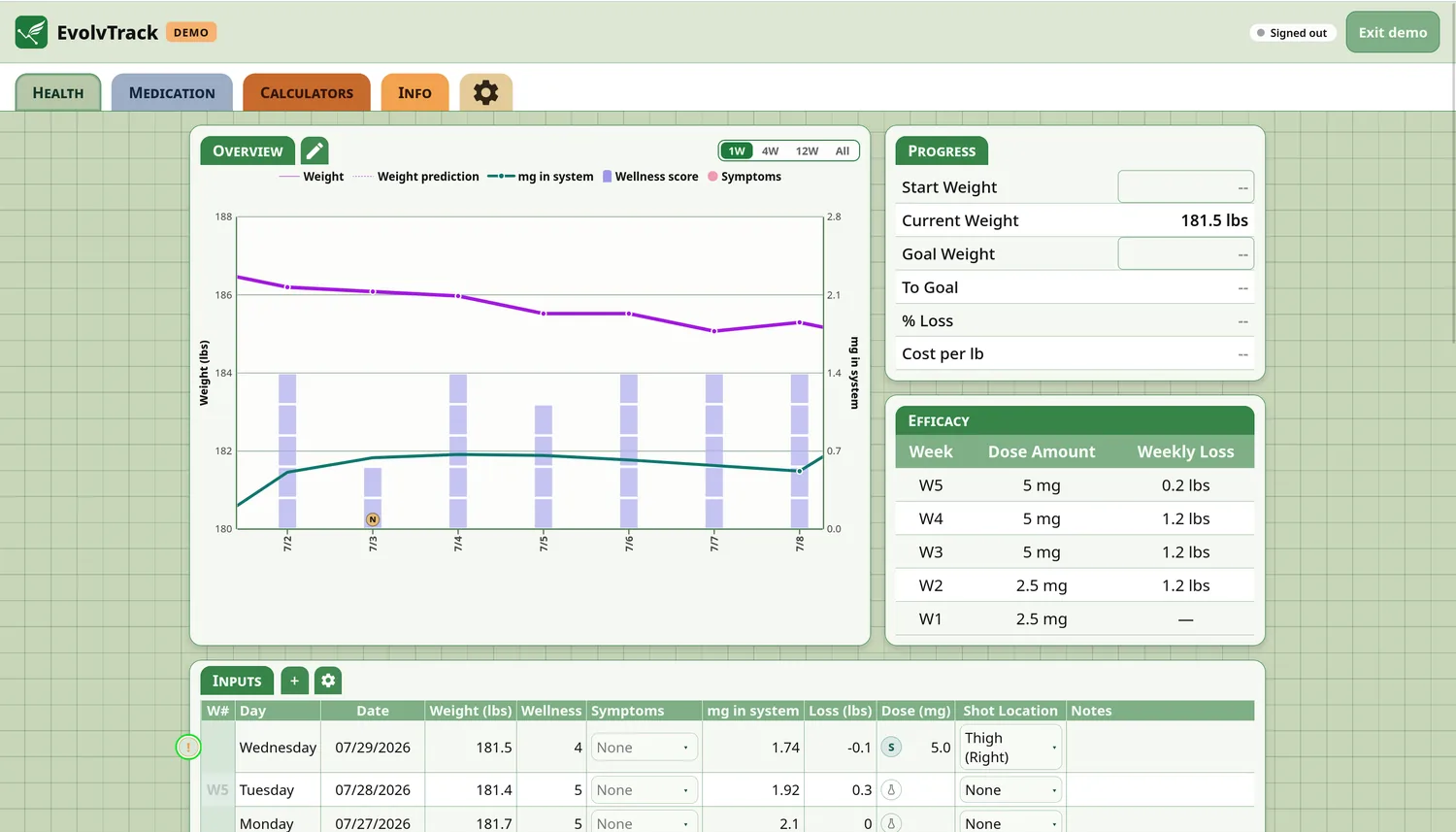
Task: Toggle the Wellness score legend series
Action: click(x=650, y=177)
